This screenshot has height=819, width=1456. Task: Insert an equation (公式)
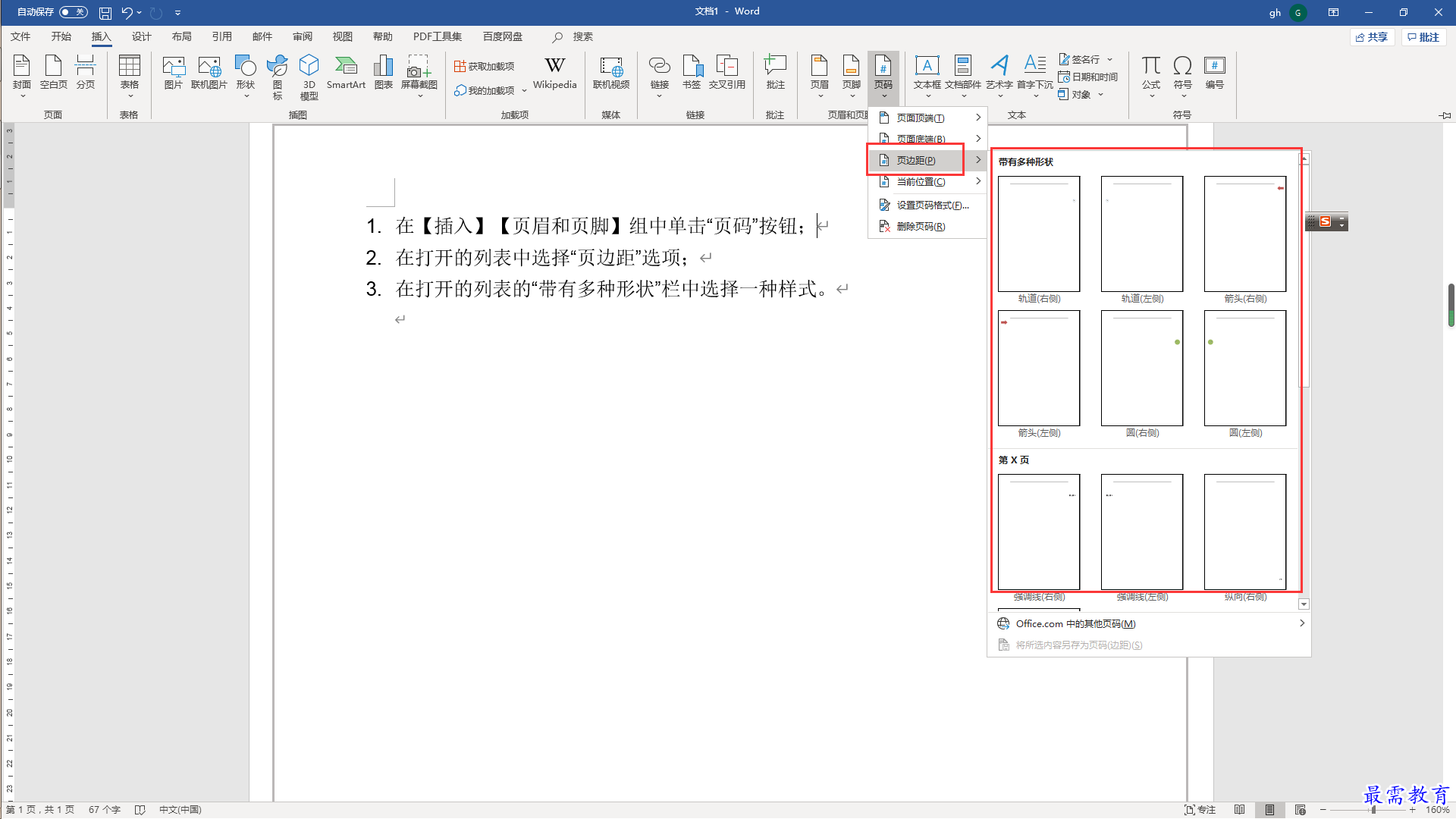1151,76
